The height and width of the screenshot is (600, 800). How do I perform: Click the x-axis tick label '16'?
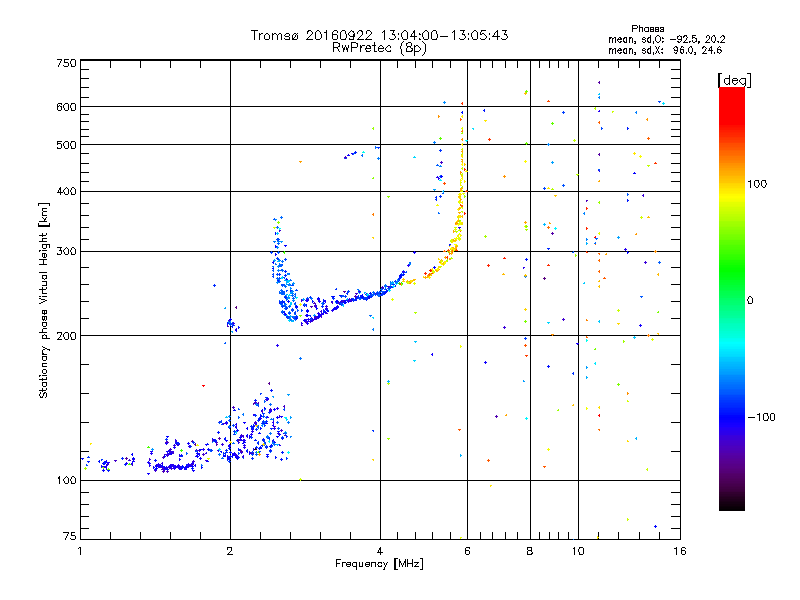680,551
